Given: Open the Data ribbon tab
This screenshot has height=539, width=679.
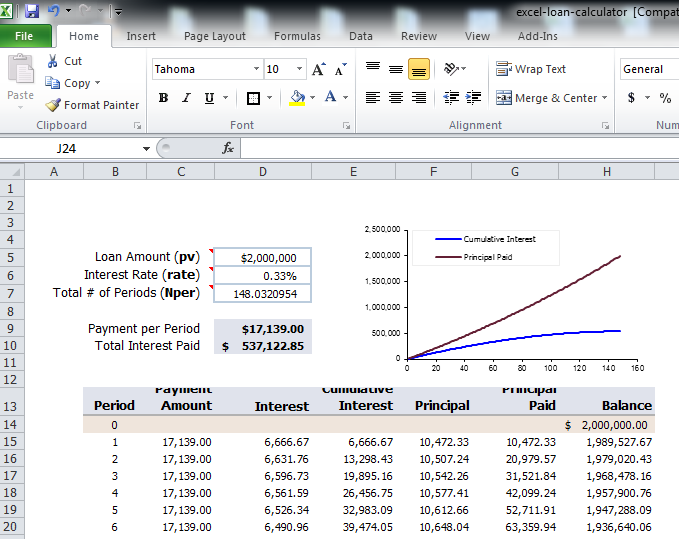Looking at the screenshot, I should point(361,36).
